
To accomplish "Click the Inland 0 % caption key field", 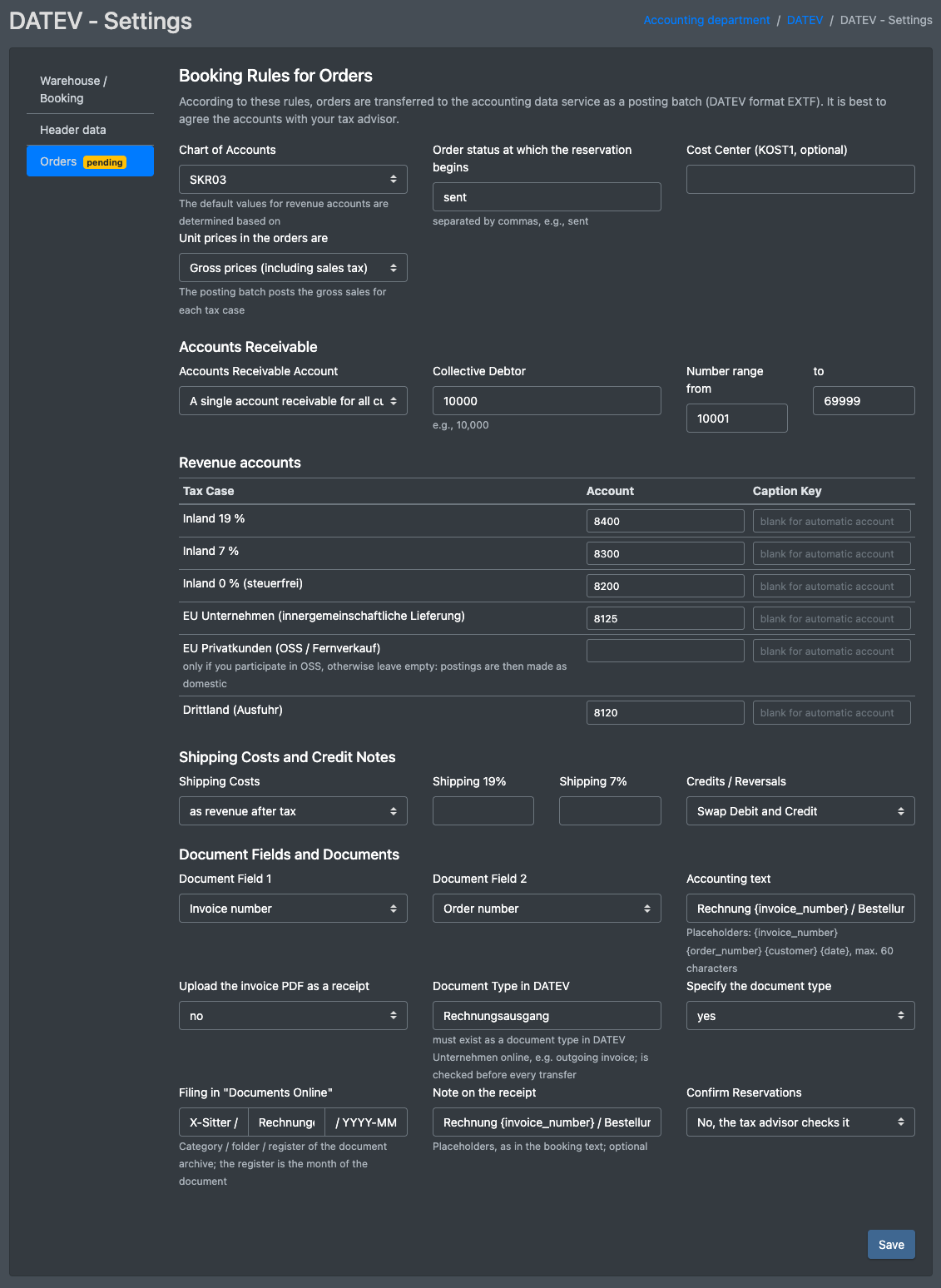I will [x=831, y=587].
